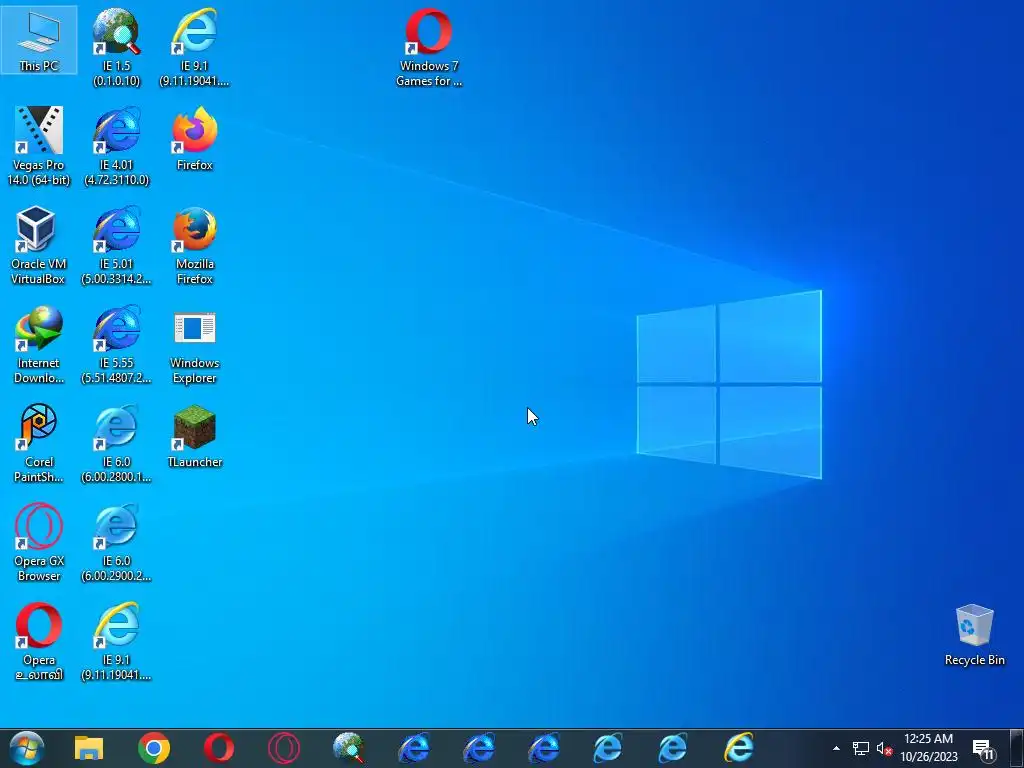The width and height of the screenshot is (1024, 768).
Task: Show hidden system tray icons
Action: point(836,748)
